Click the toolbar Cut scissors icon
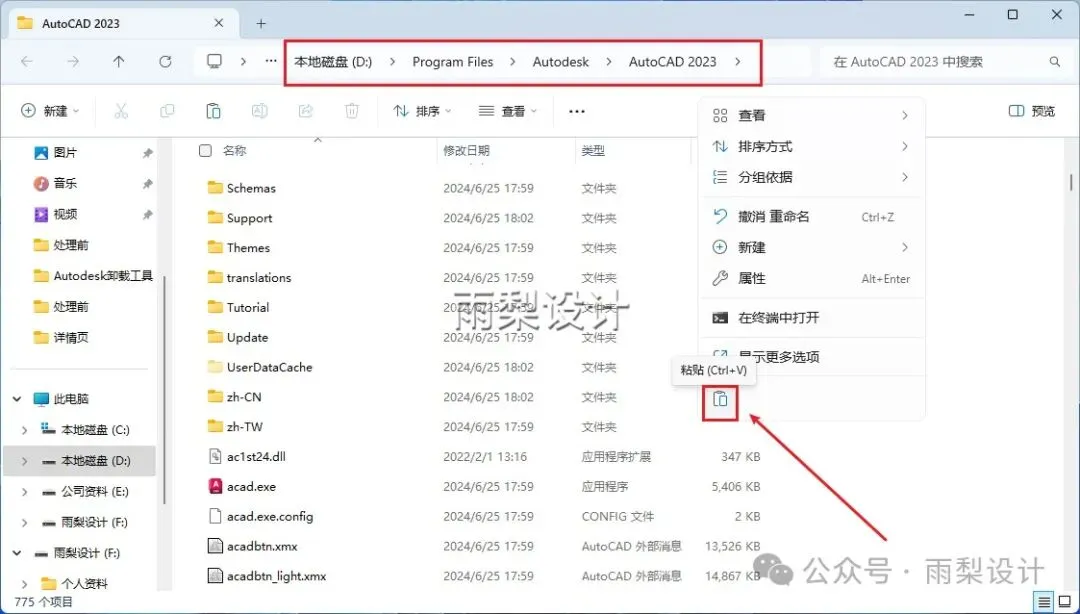 (121, 111)
